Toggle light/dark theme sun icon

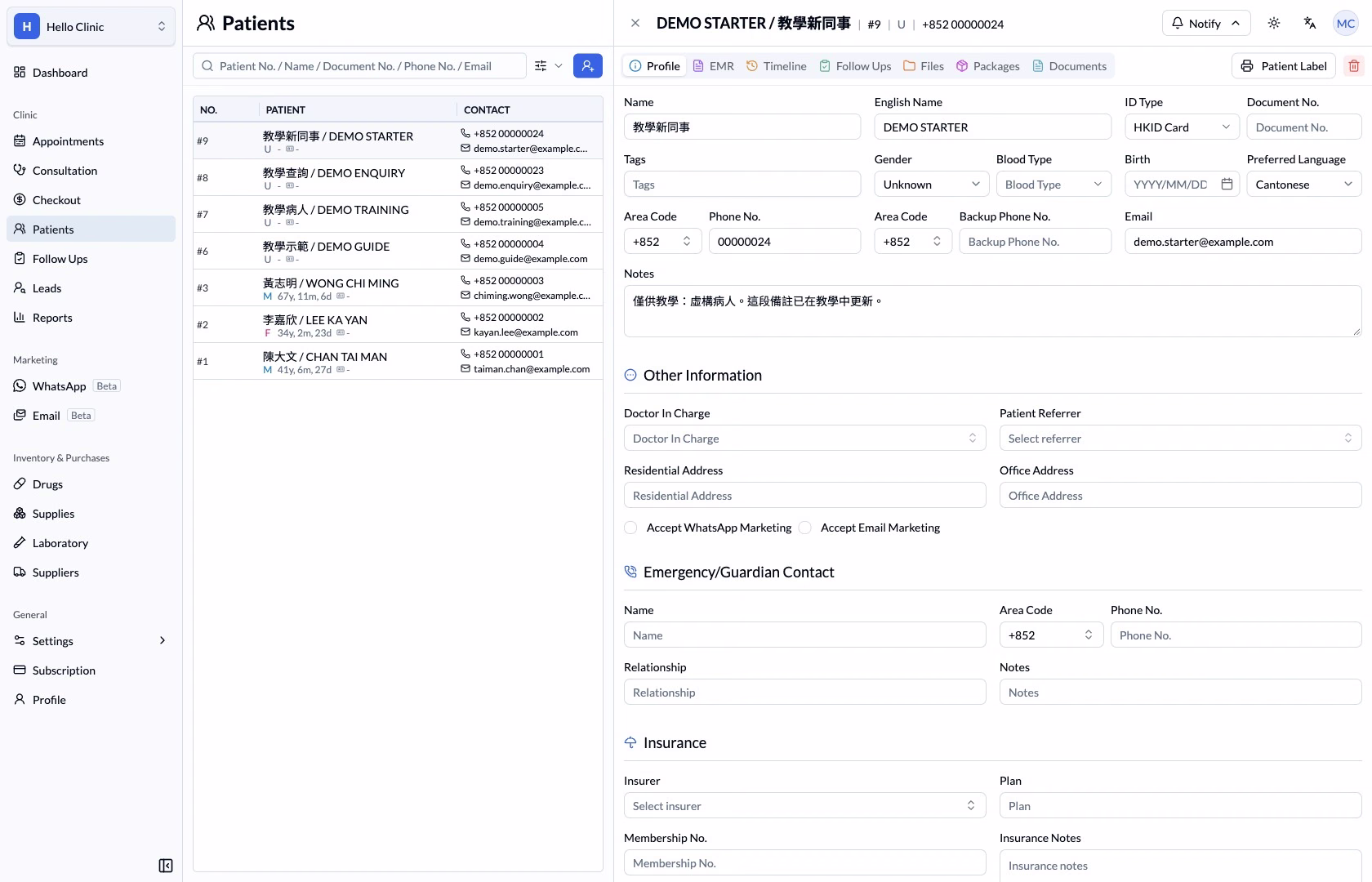[x=1273, y=23]
